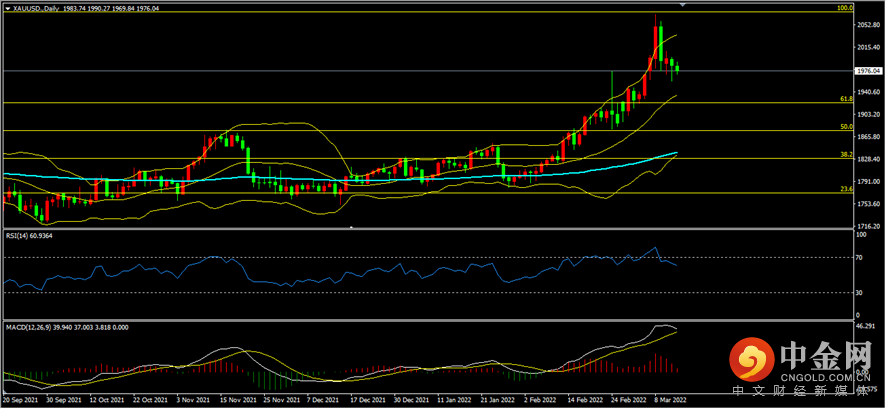Viewport: 886px width, 409px height.
Task: Click the 8 Mar 2022 date label
Action: coord(672,399)
